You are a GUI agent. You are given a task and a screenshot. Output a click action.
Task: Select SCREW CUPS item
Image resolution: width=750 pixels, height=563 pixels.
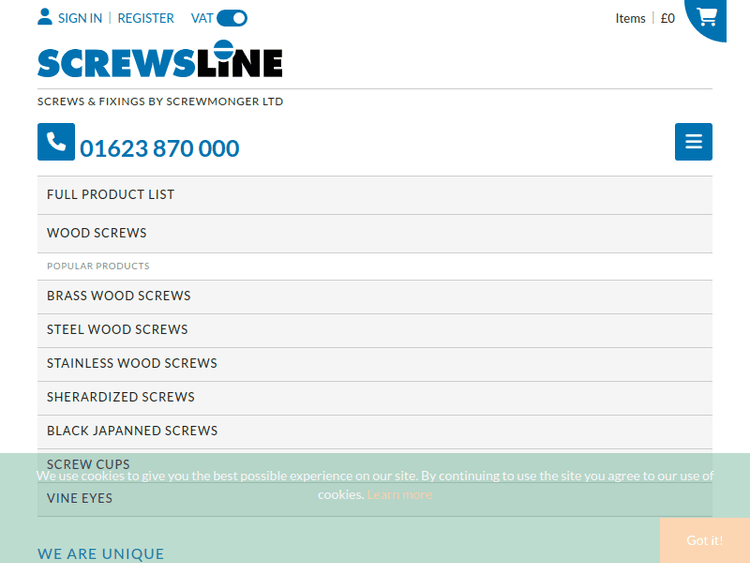tap(375, 465)
